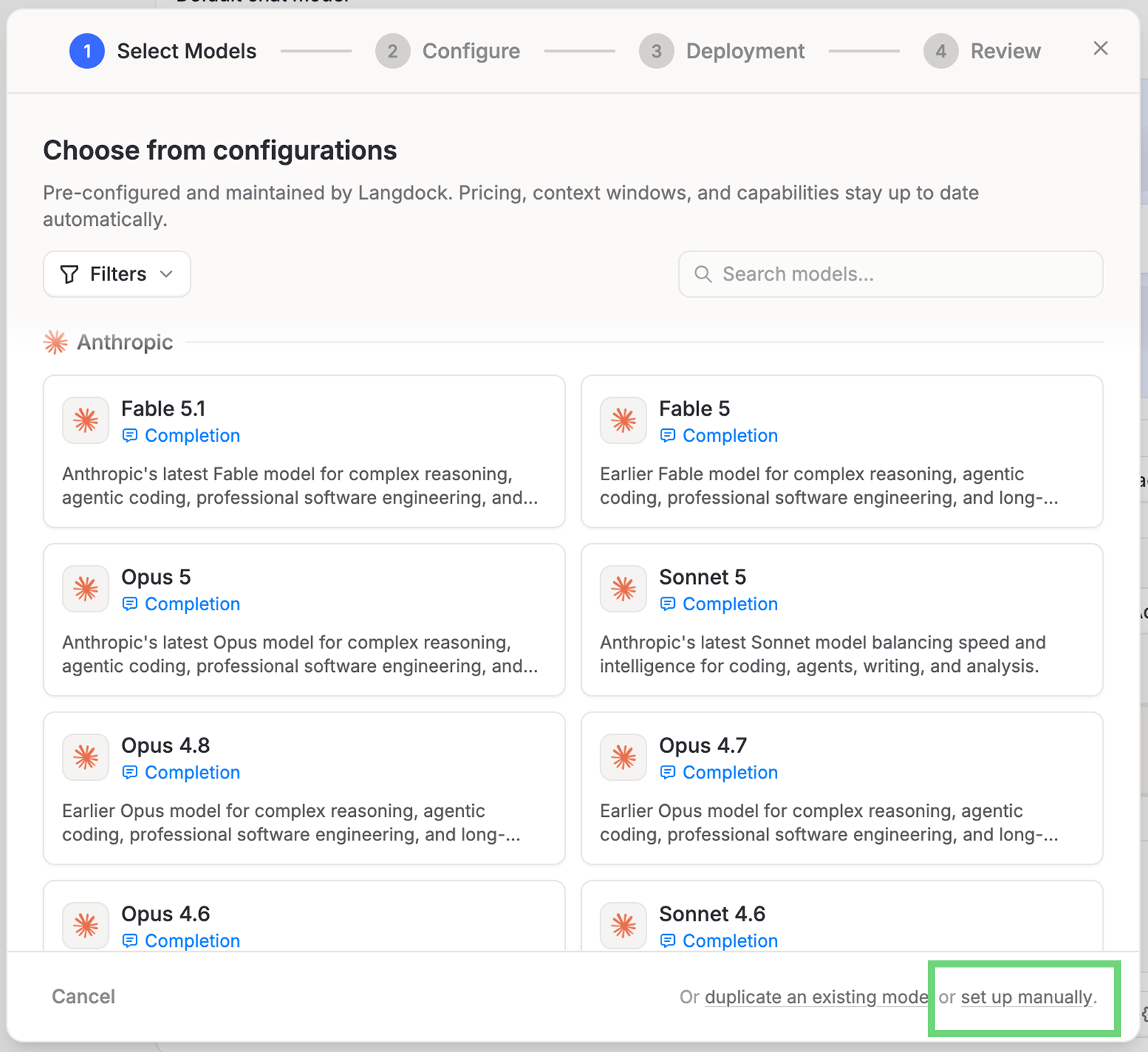Click the magnifier icon in search box
The width and height of the screenshot is (1148, 1052).
pos(703,274)
